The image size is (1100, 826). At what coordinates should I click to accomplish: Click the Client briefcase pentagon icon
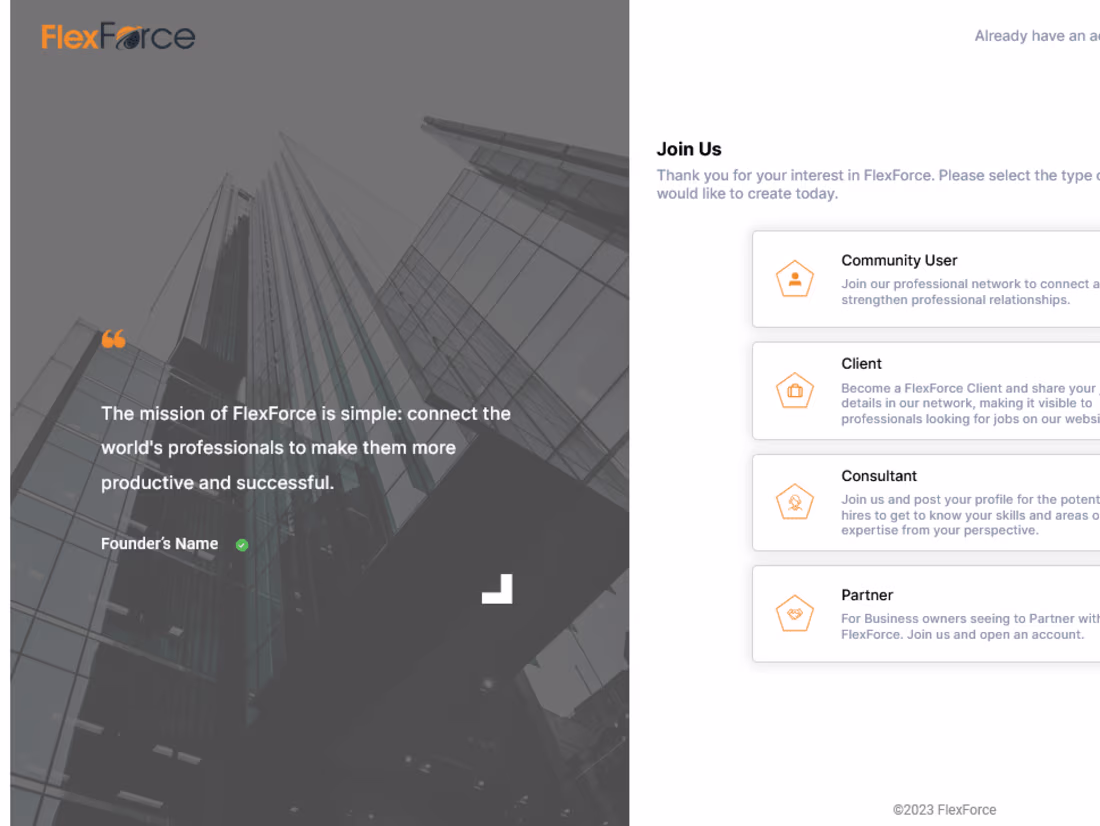[794, 390]
